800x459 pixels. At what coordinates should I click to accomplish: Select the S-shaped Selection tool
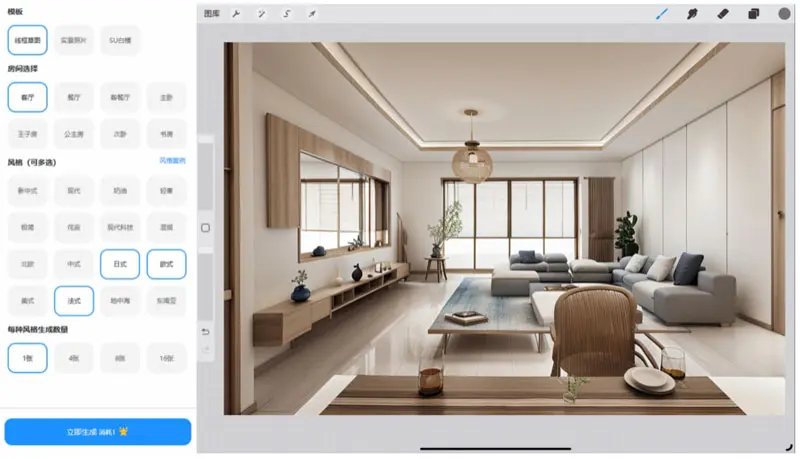point(287,15)
